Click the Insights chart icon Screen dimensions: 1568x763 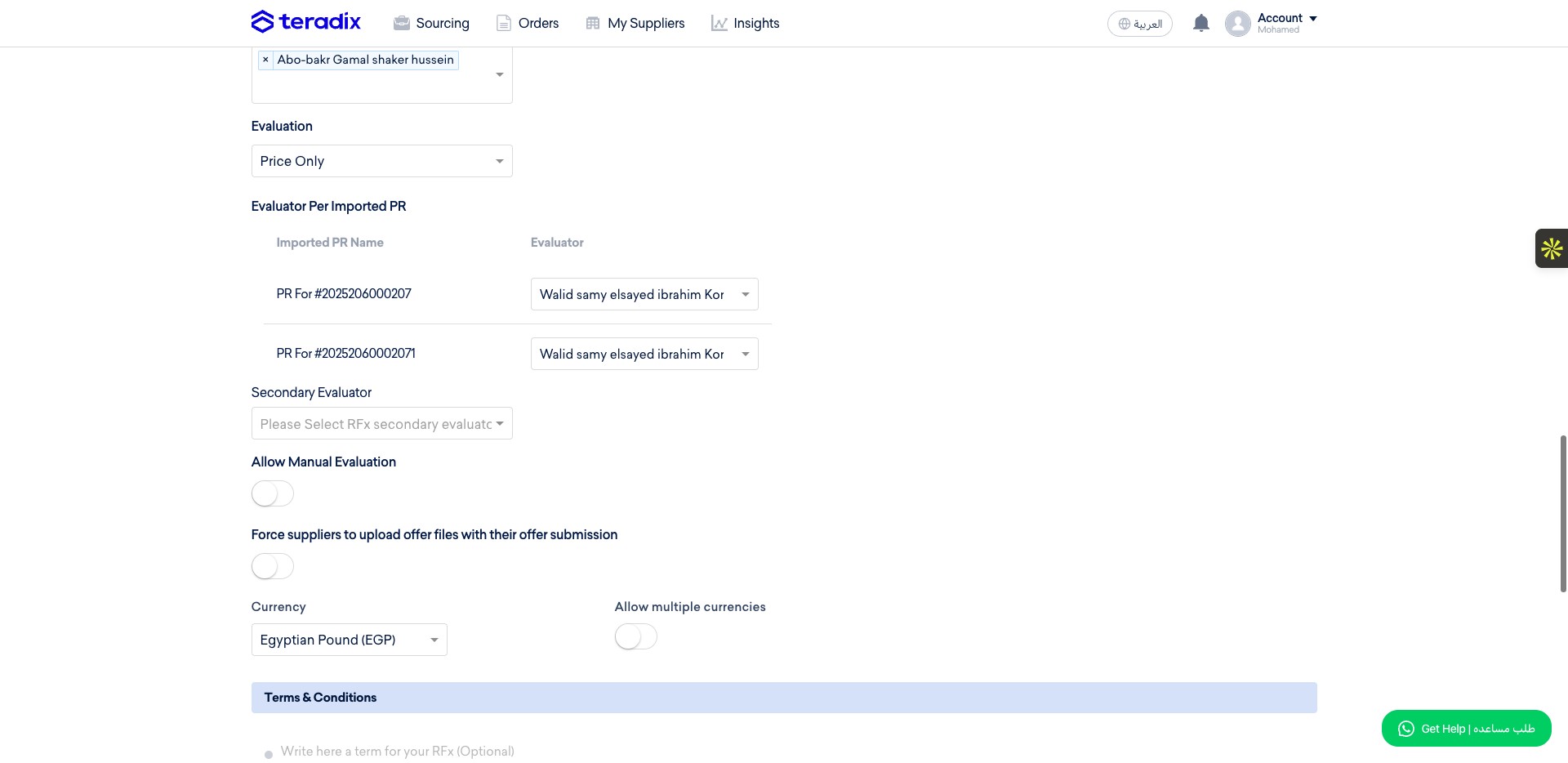coord(719,24)
